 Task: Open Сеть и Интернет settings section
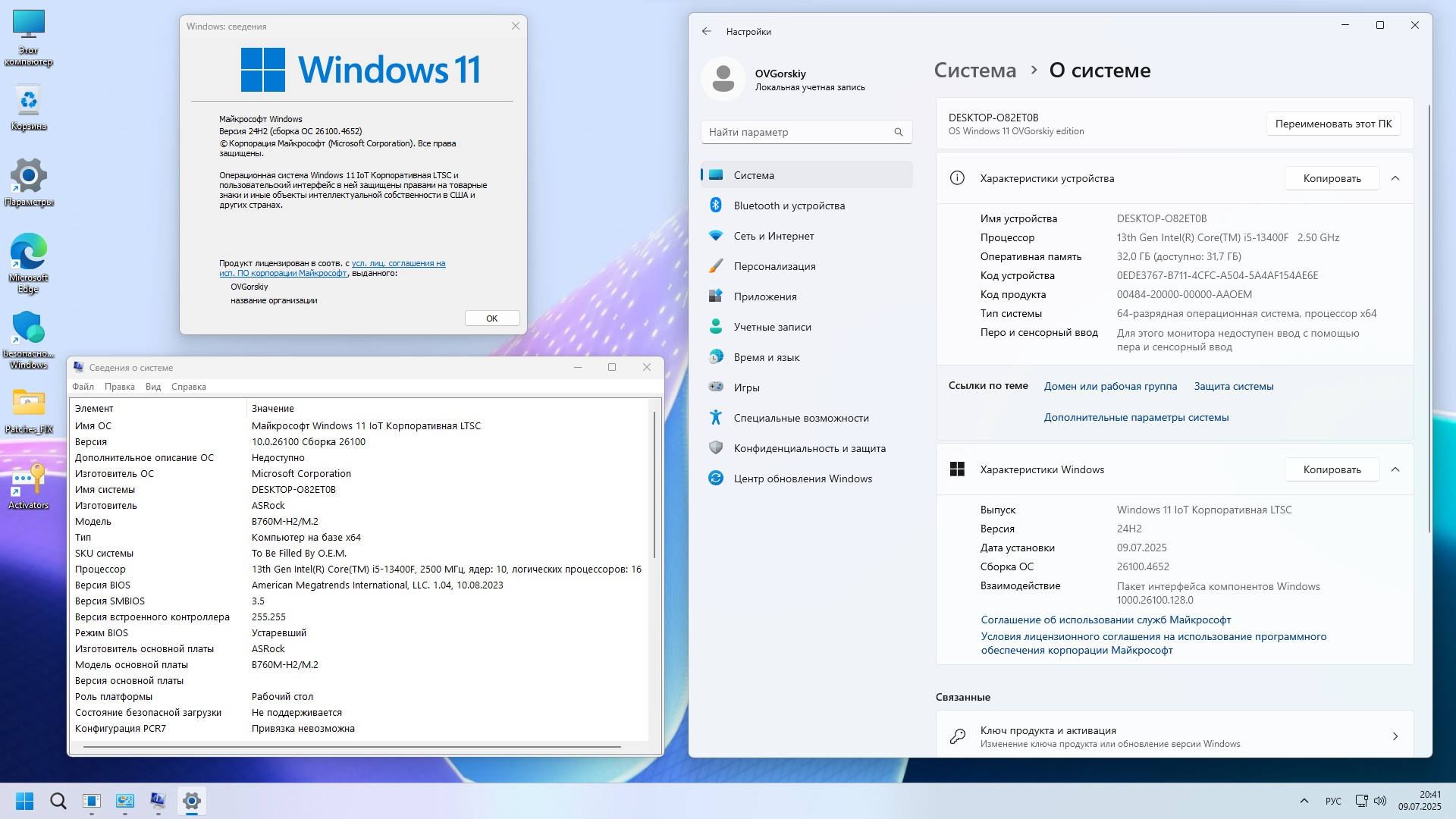pyautogui.click(x=773, y=236)
